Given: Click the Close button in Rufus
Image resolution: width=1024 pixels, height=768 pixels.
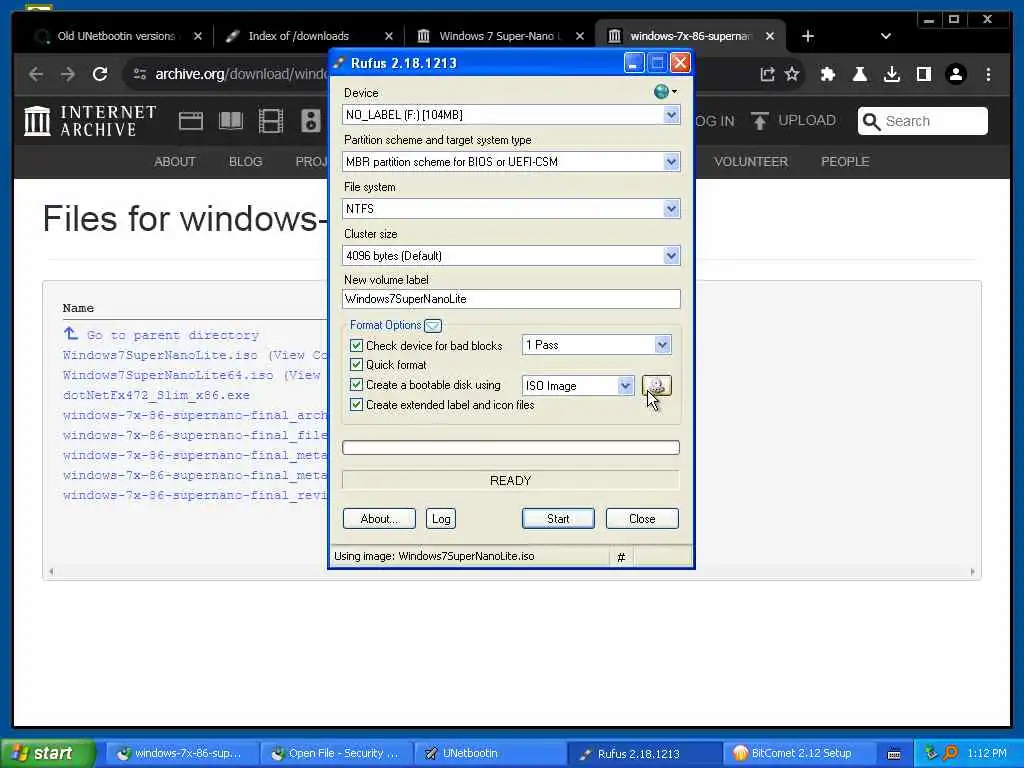Looking at the screenshot, I should point(642,519).
